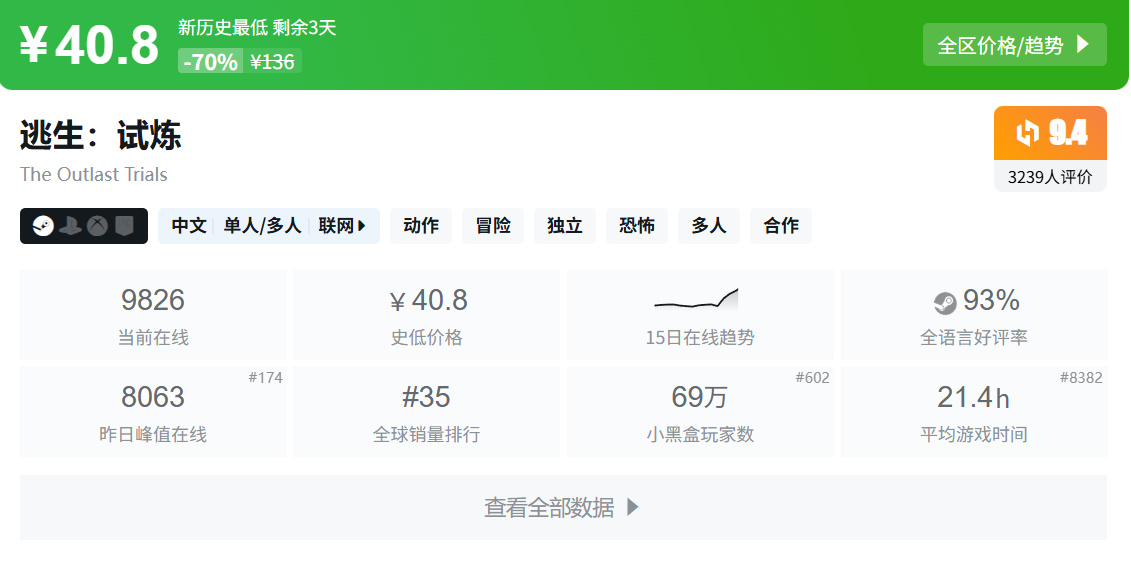Click the Heybox logo in score badge
This screenshot has height=561, width=1131.
pos(1027,133)
